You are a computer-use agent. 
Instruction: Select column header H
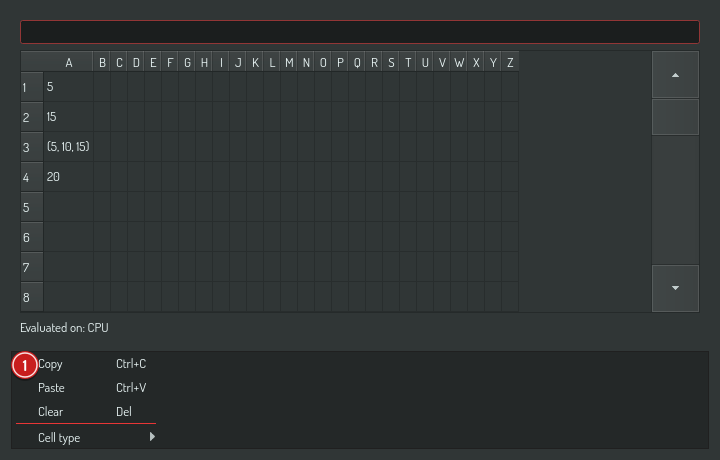(204, 62)
